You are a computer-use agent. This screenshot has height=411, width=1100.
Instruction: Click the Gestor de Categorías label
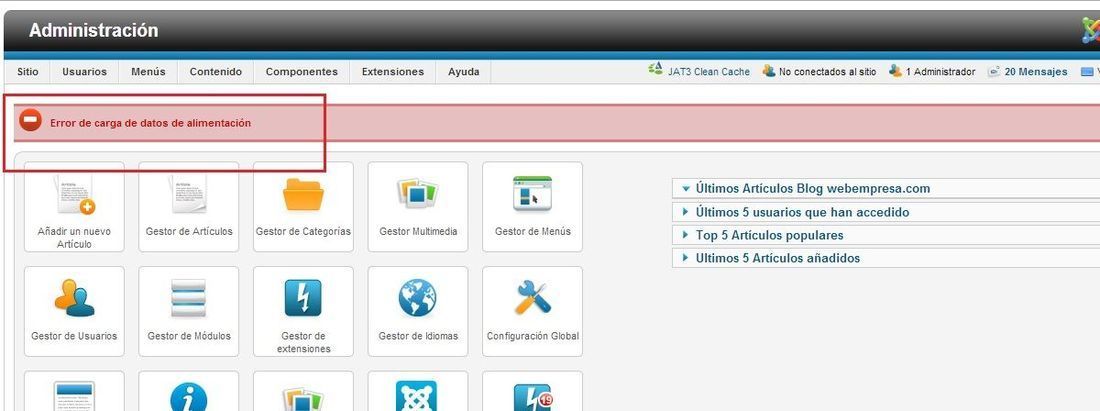303,231
